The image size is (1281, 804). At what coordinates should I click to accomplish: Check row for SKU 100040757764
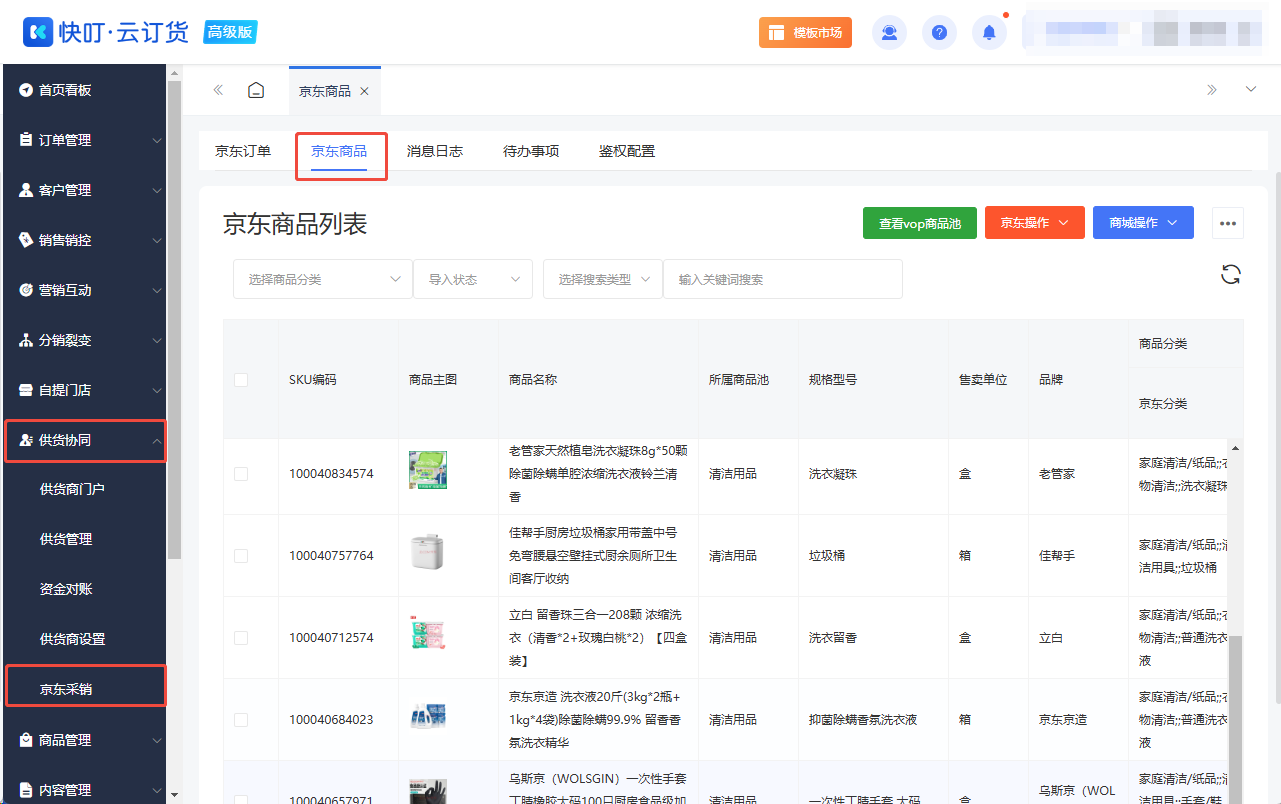pyautogui.click(x=241, y=556)
